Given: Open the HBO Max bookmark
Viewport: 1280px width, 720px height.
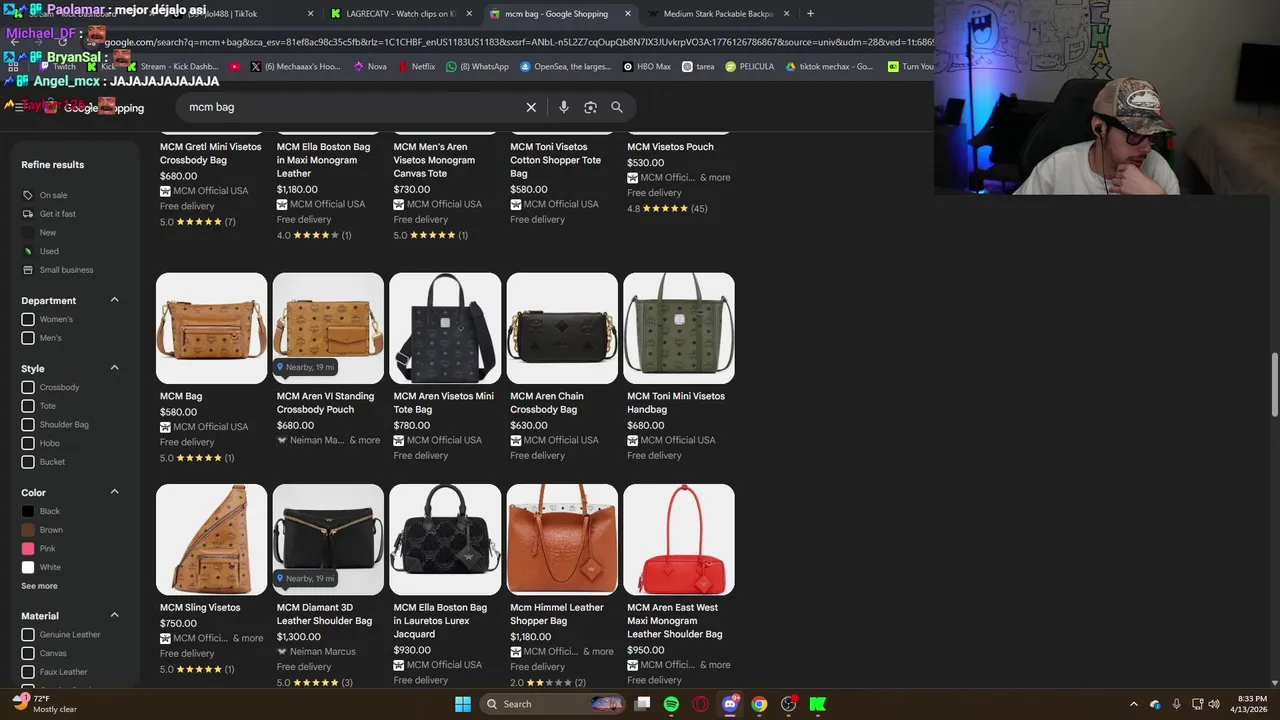Looking at the screenshot, I should tap(647, 67).
